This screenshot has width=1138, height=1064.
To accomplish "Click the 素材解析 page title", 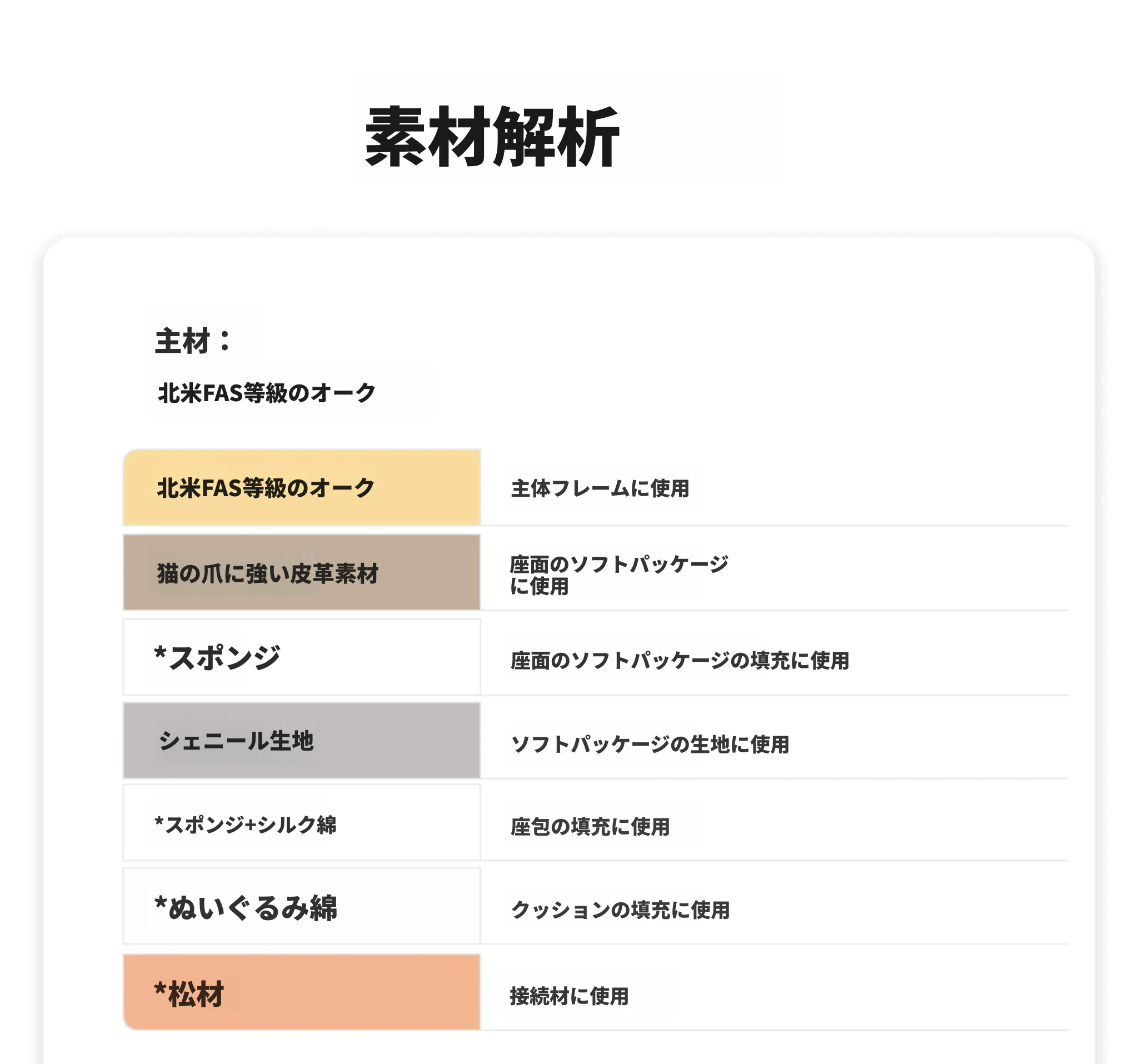I will pos(492,137).
